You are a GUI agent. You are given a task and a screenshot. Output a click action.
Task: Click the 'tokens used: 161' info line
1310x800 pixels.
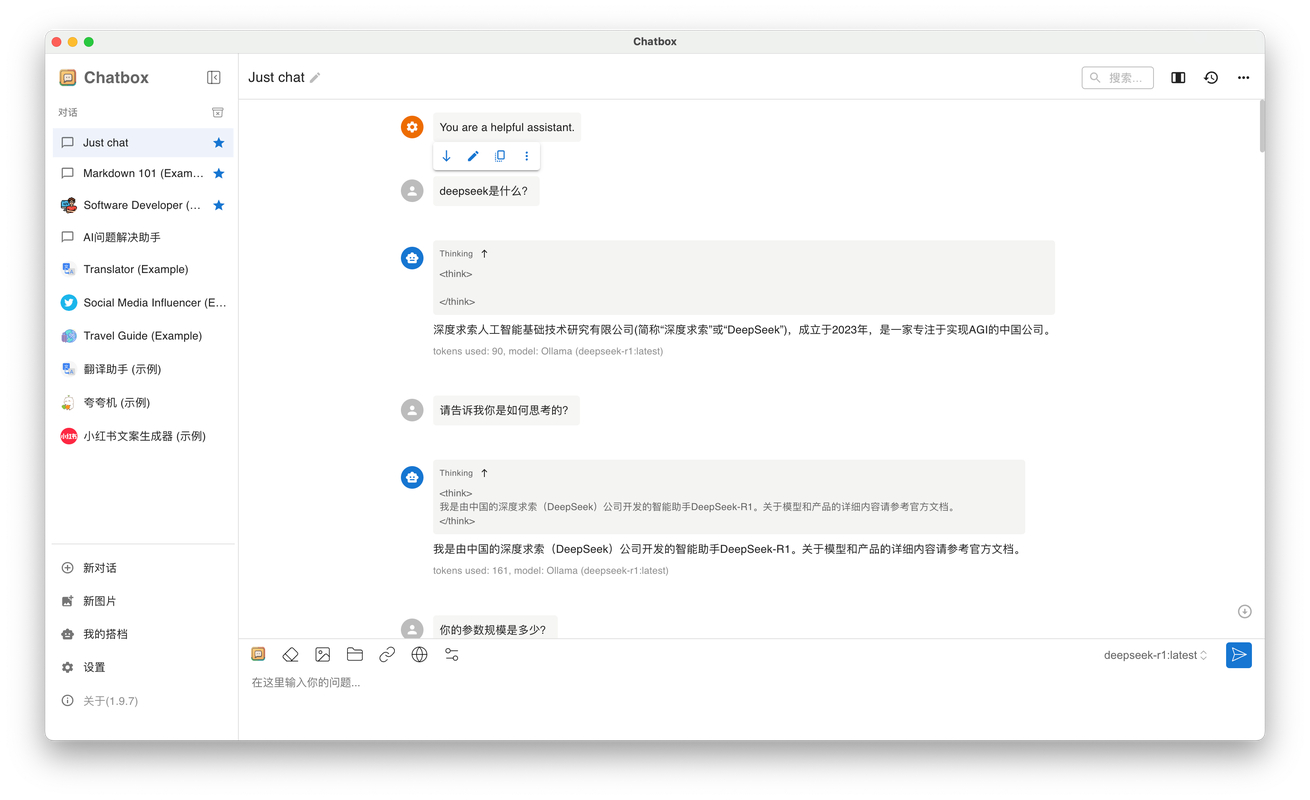pos(551,571)
